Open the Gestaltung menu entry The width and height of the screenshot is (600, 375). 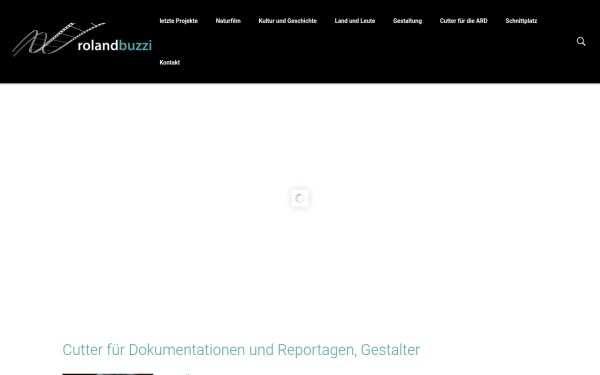tap(407, 21)
